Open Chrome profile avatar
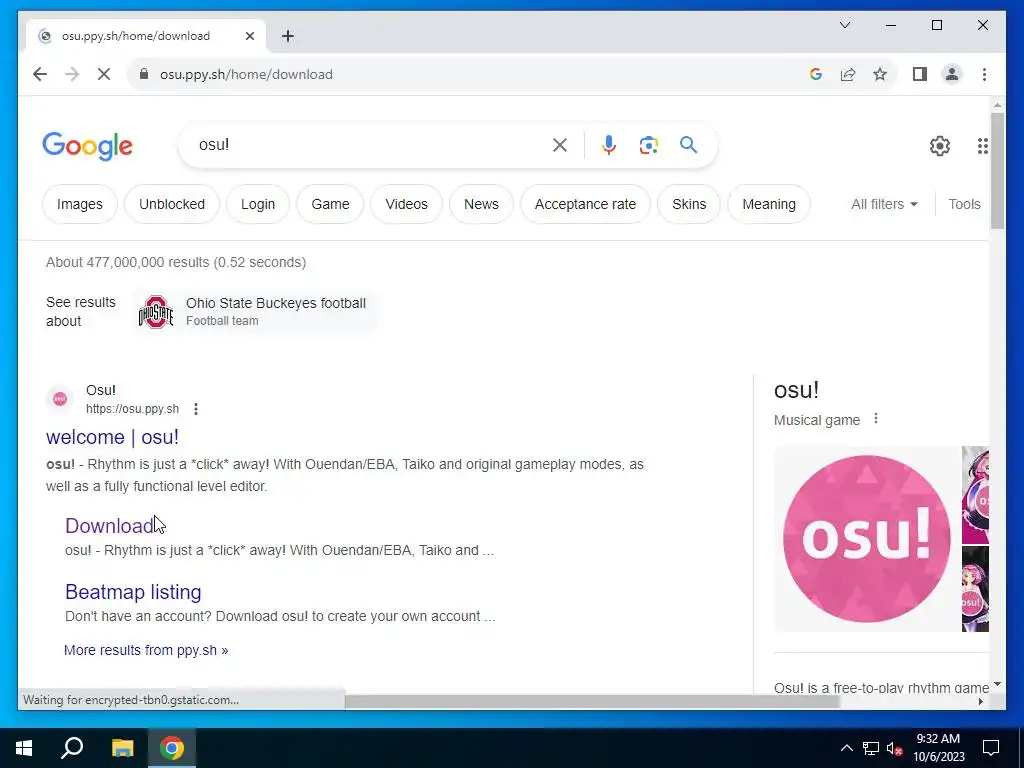The width and height of the screenshot is (1024, 768). click(x=952, y=74)
